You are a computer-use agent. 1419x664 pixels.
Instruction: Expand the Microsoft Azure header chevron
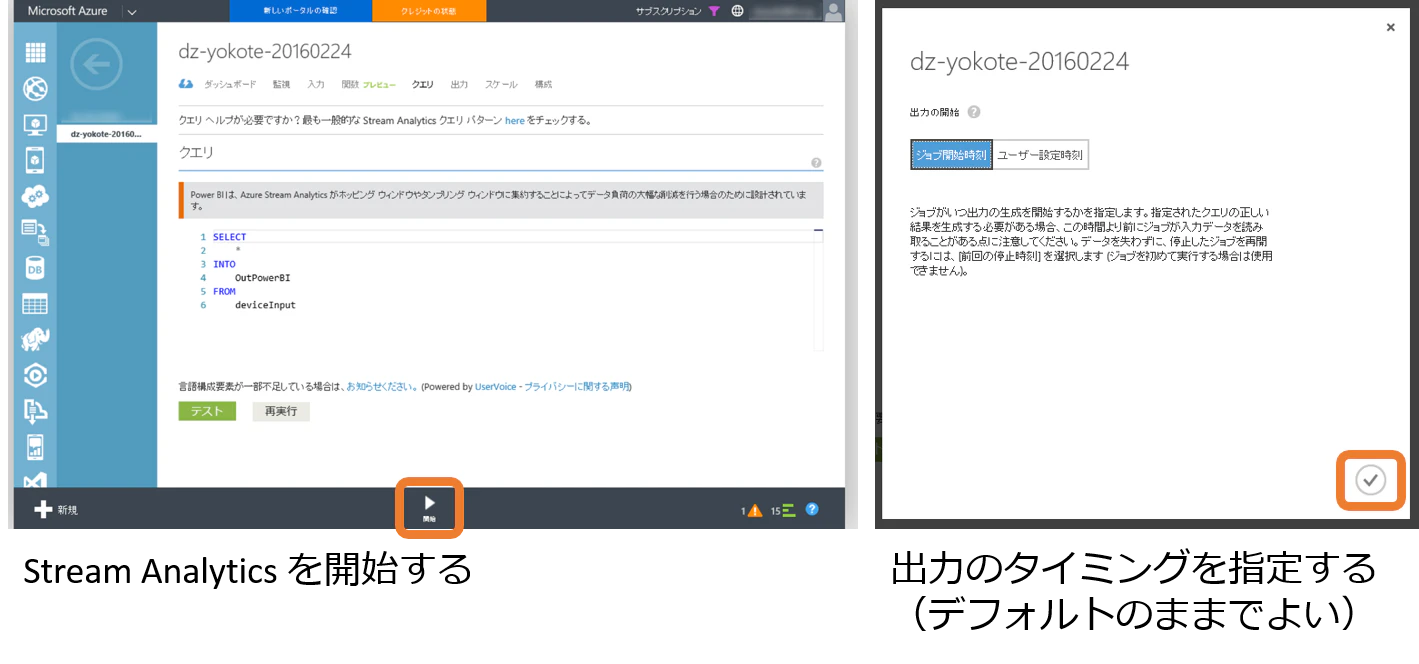pyautogui.click(x=133, y=12)
